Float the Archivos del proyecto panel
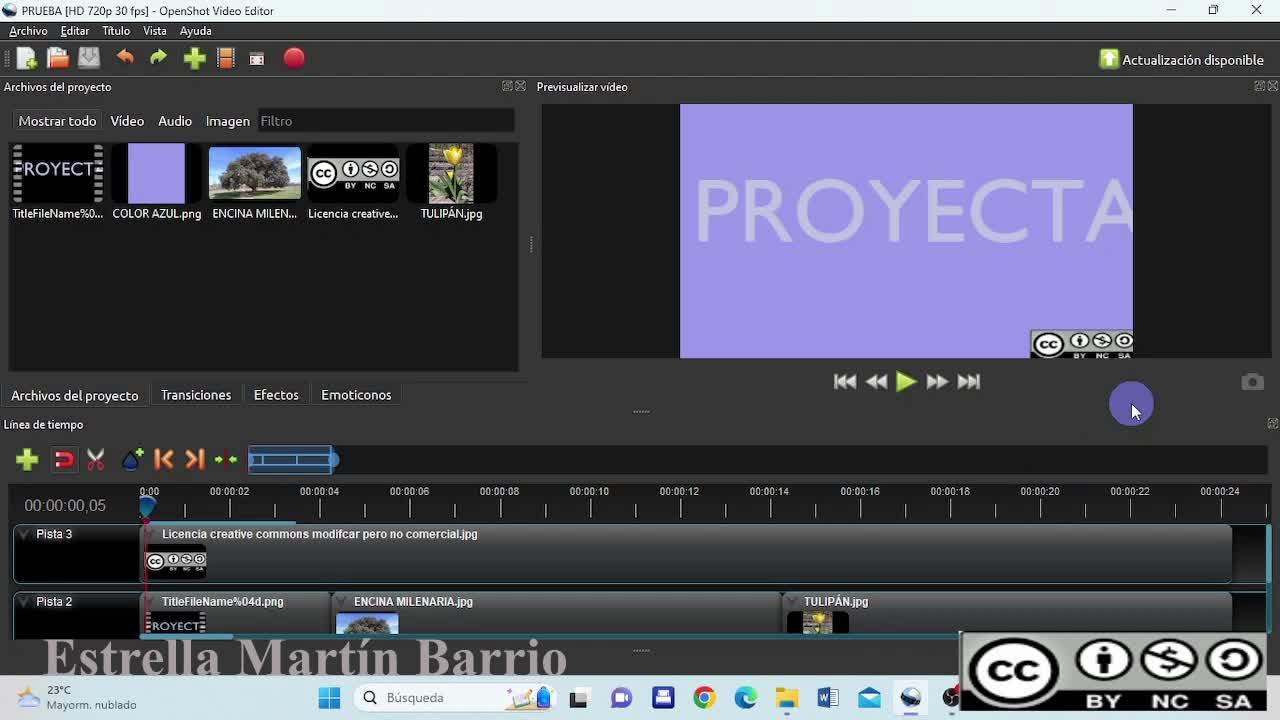The width and height of the screenshot is (1280, 720). point(507,87)
